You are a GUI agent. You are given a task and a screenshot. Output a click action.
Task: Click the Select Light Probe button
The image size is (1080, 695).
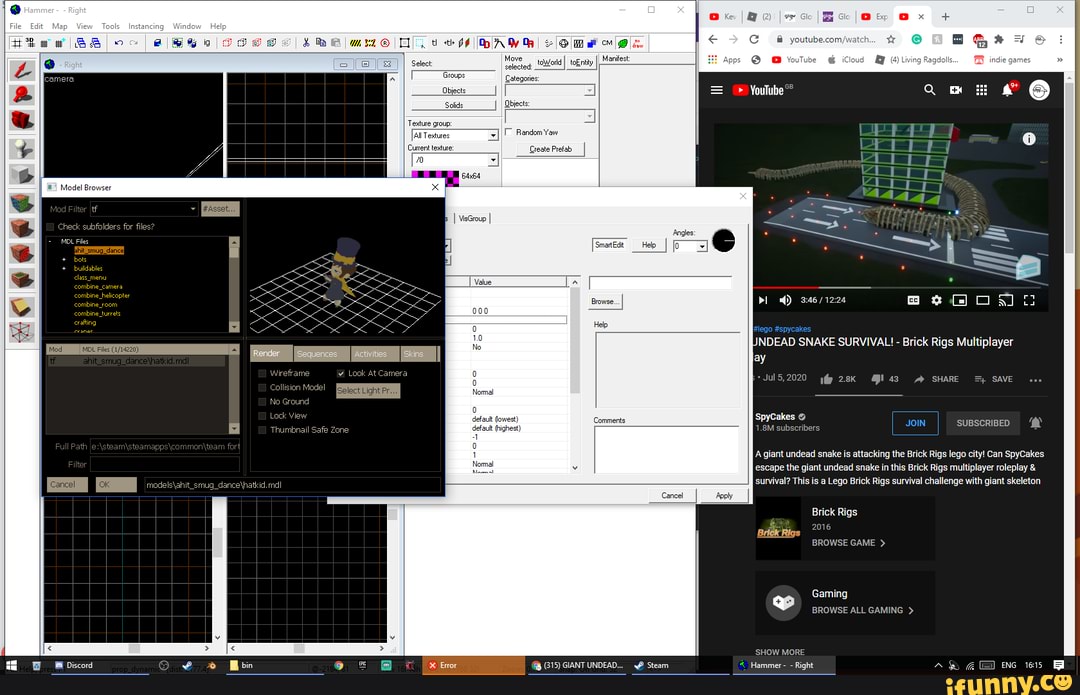367,391
